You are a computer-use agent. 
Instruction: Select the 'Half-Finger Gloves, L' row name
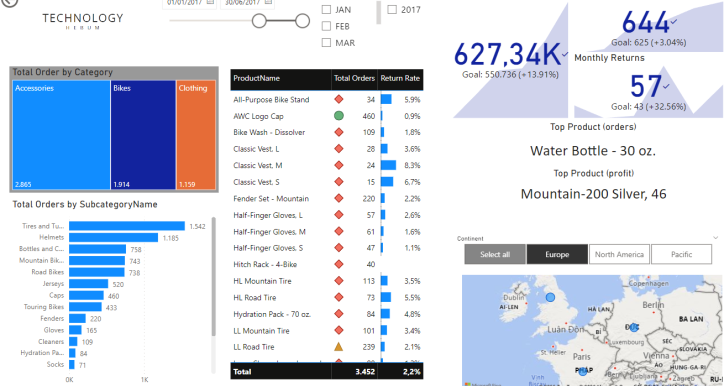pyautogui.click(x=268, y=215)
